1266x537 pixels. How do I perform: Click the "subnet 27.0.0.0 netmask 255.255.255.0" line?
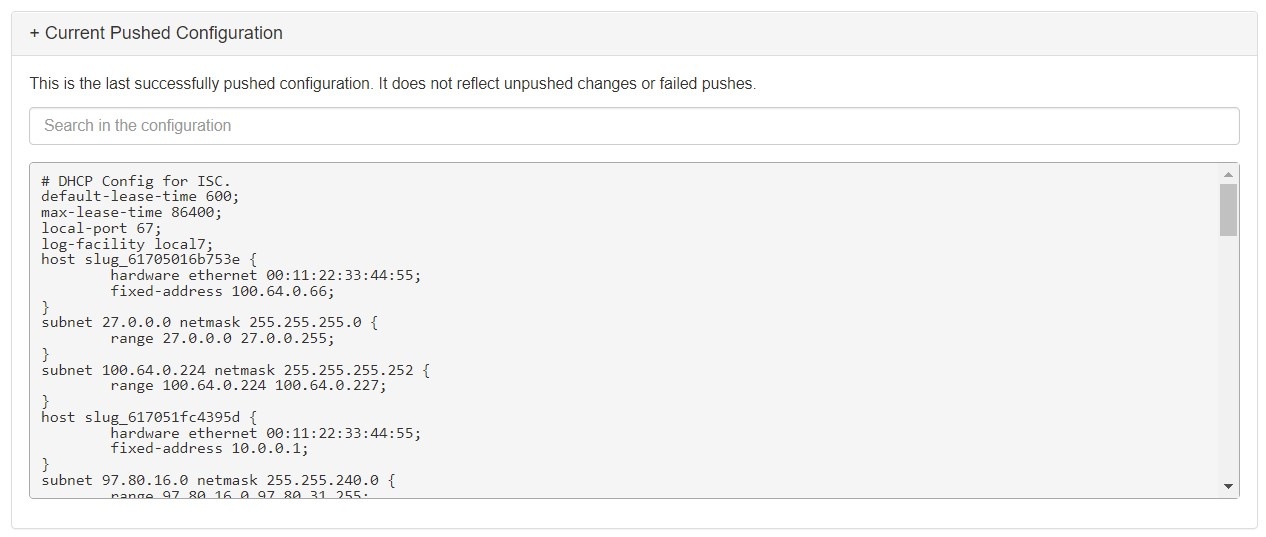point(210,323)
